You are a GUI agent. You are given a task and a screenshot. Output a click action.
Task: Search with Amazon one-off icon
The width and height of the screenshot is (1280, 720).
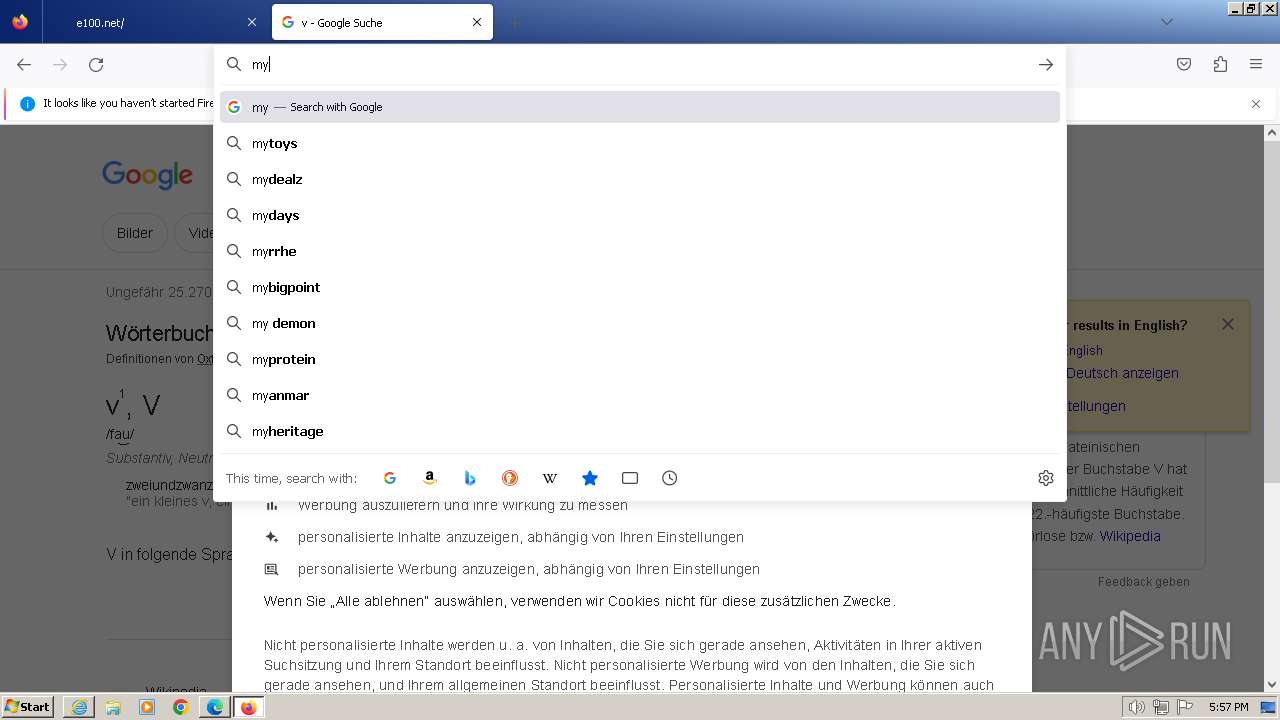pyautogui.click(x=430, y=478)
